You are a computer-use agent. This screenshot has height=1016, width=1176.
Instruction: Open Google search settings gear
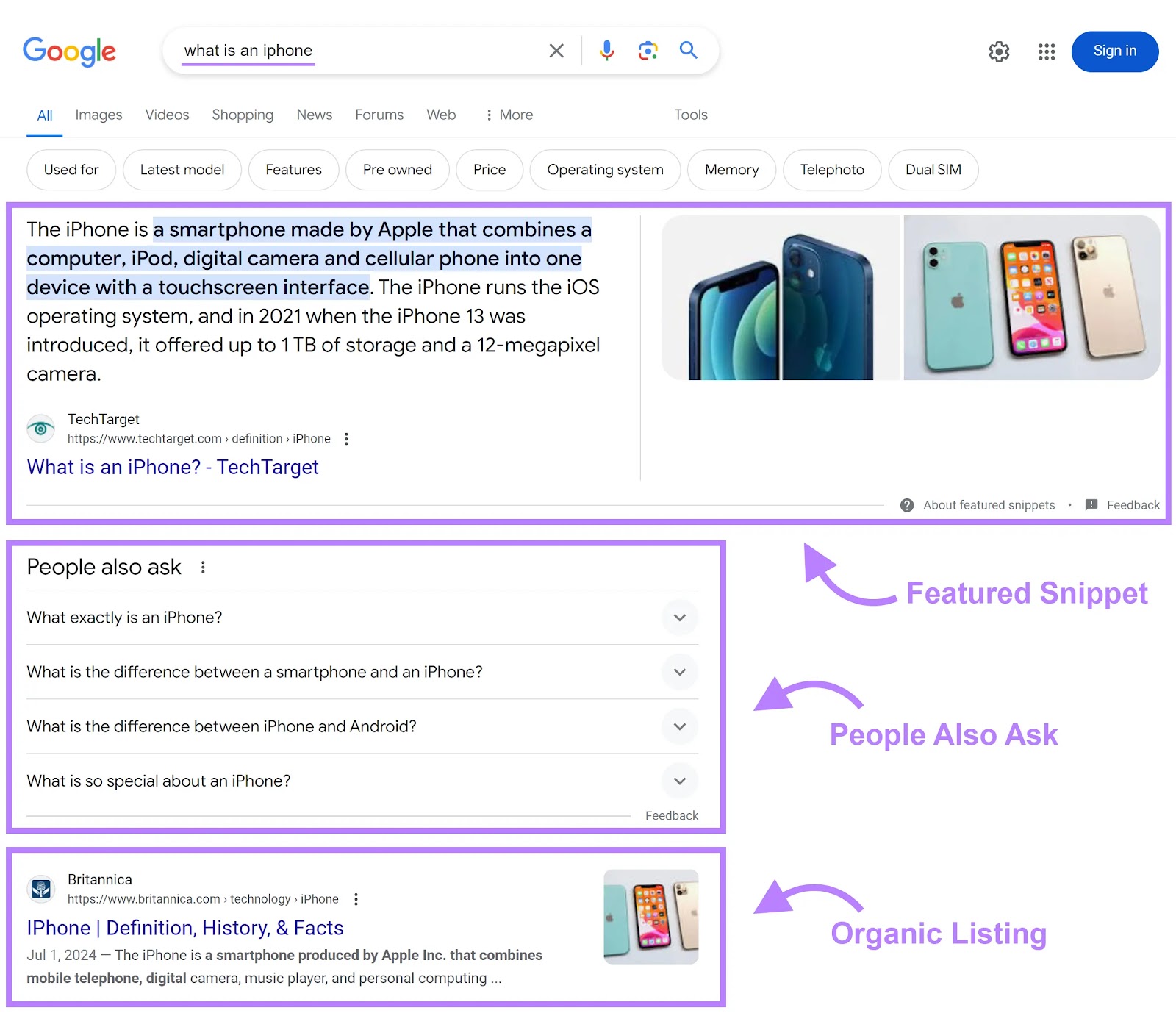(999, 51)
